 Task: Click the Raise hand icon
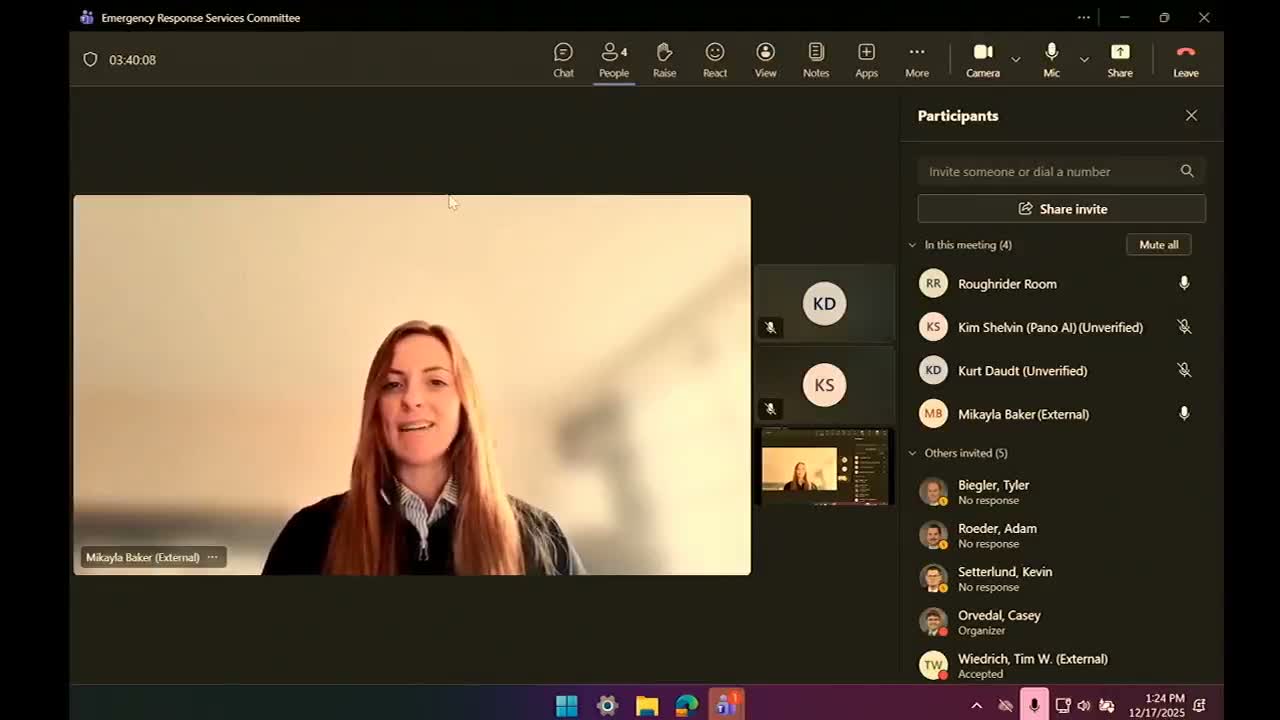(664, 59)
